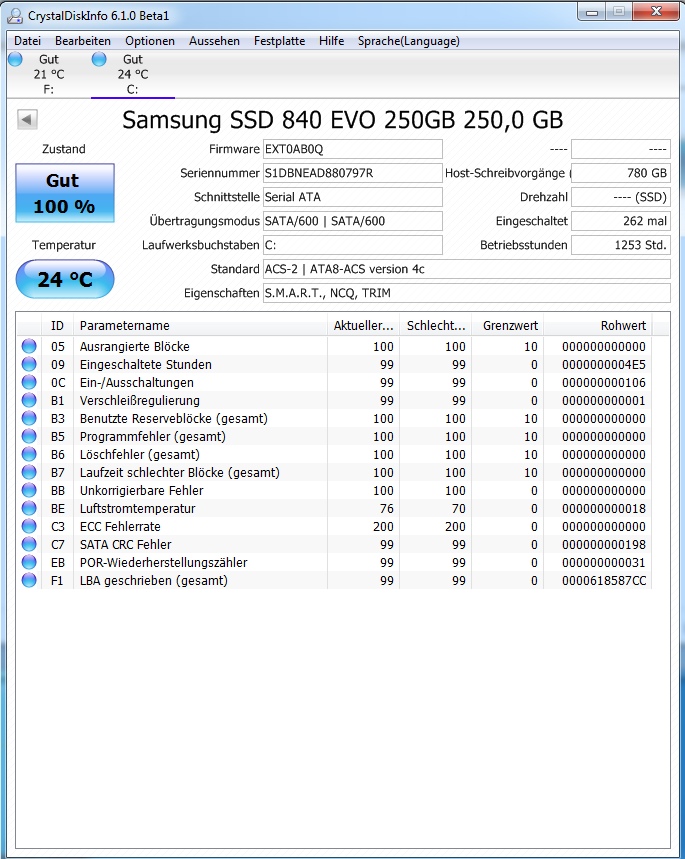Click status orb for Löschfehler row

[29, 454]
